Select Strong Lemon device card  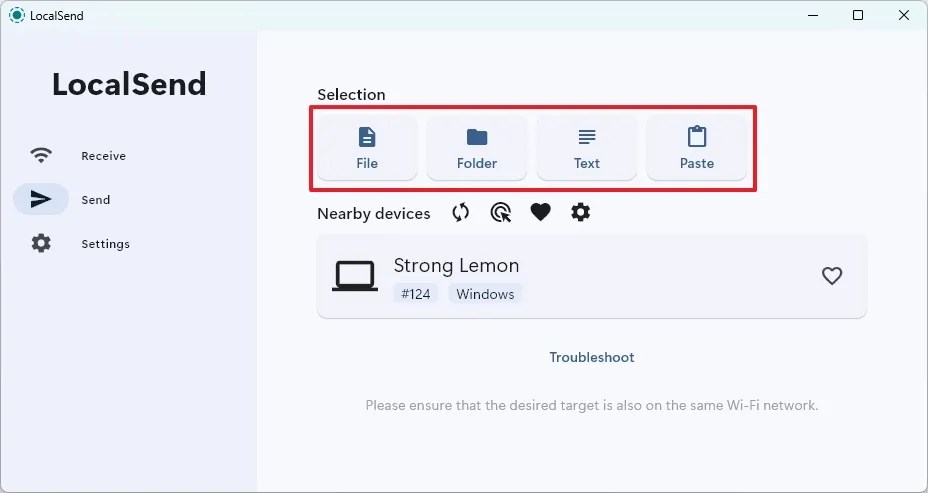[592, 276]
